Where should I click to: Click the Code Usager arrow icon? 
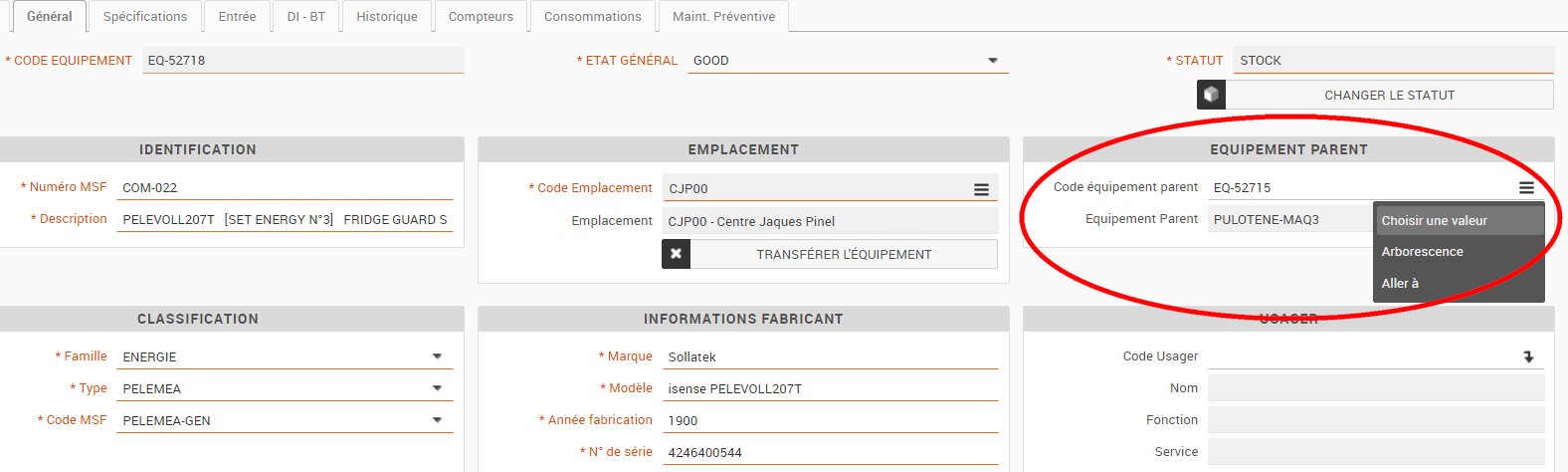[1528, 356]
